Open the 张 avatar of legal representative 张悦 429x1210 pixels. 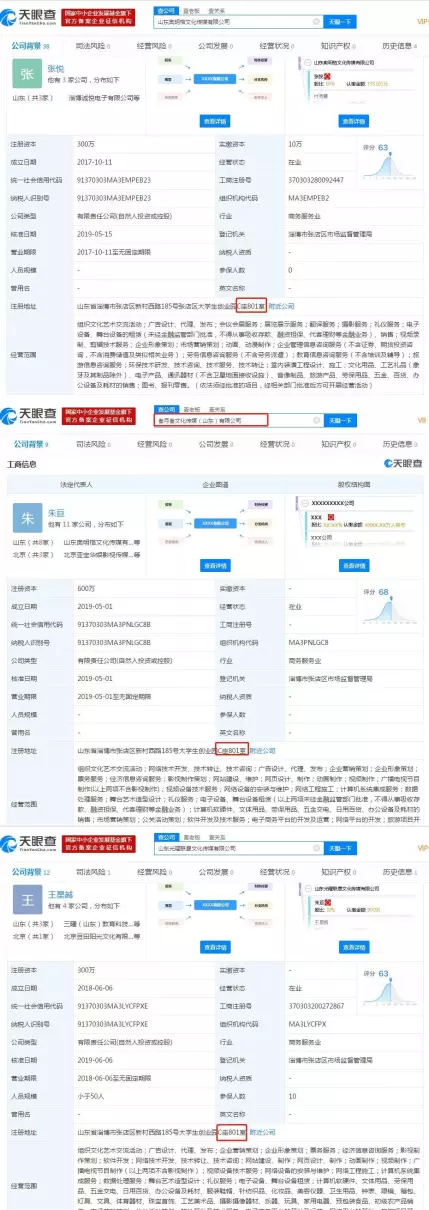pos(25,74)
